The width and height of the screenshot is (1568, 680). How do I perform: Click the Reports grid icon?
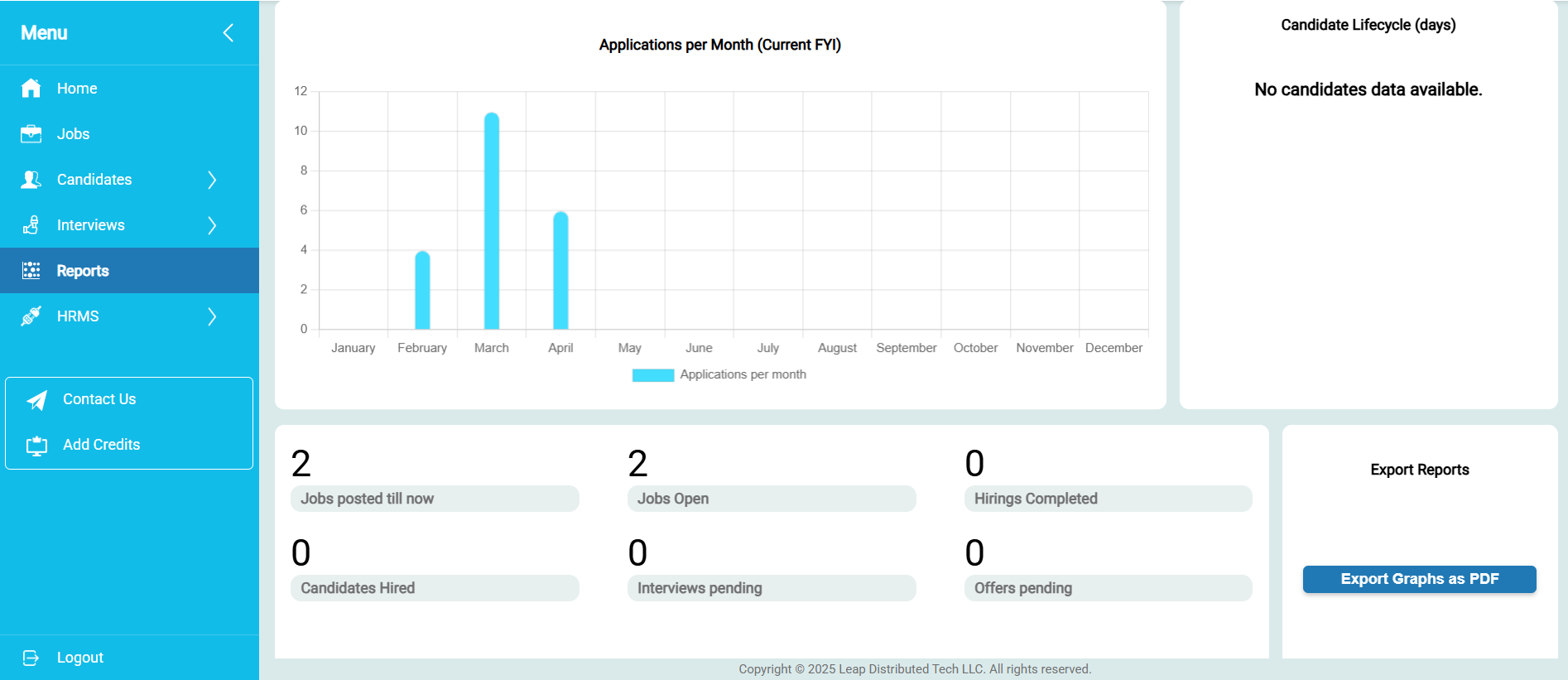[31, 271]
